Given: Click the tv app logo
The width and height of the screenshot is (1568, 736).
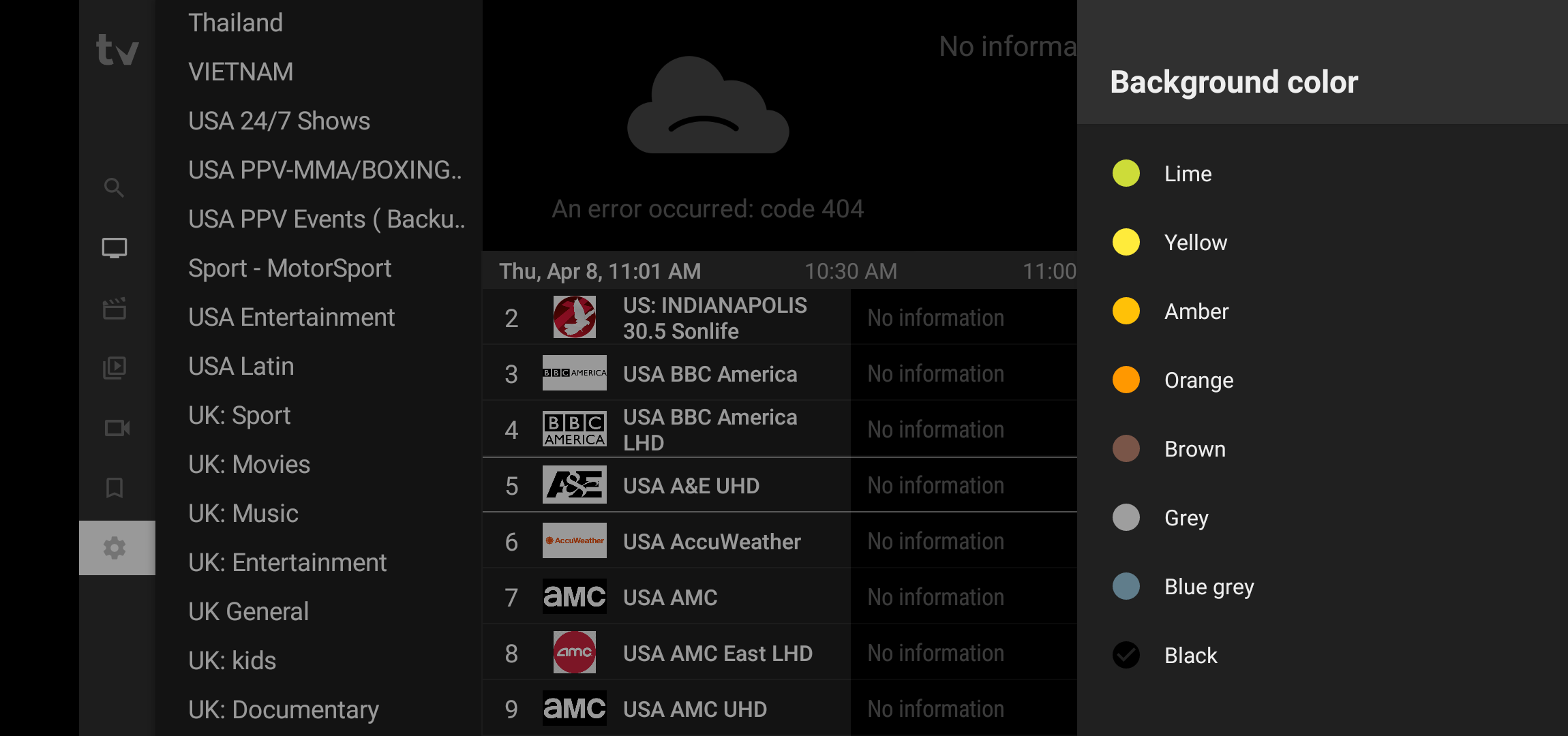Looking at the screenshot, I should click(117, 50).
